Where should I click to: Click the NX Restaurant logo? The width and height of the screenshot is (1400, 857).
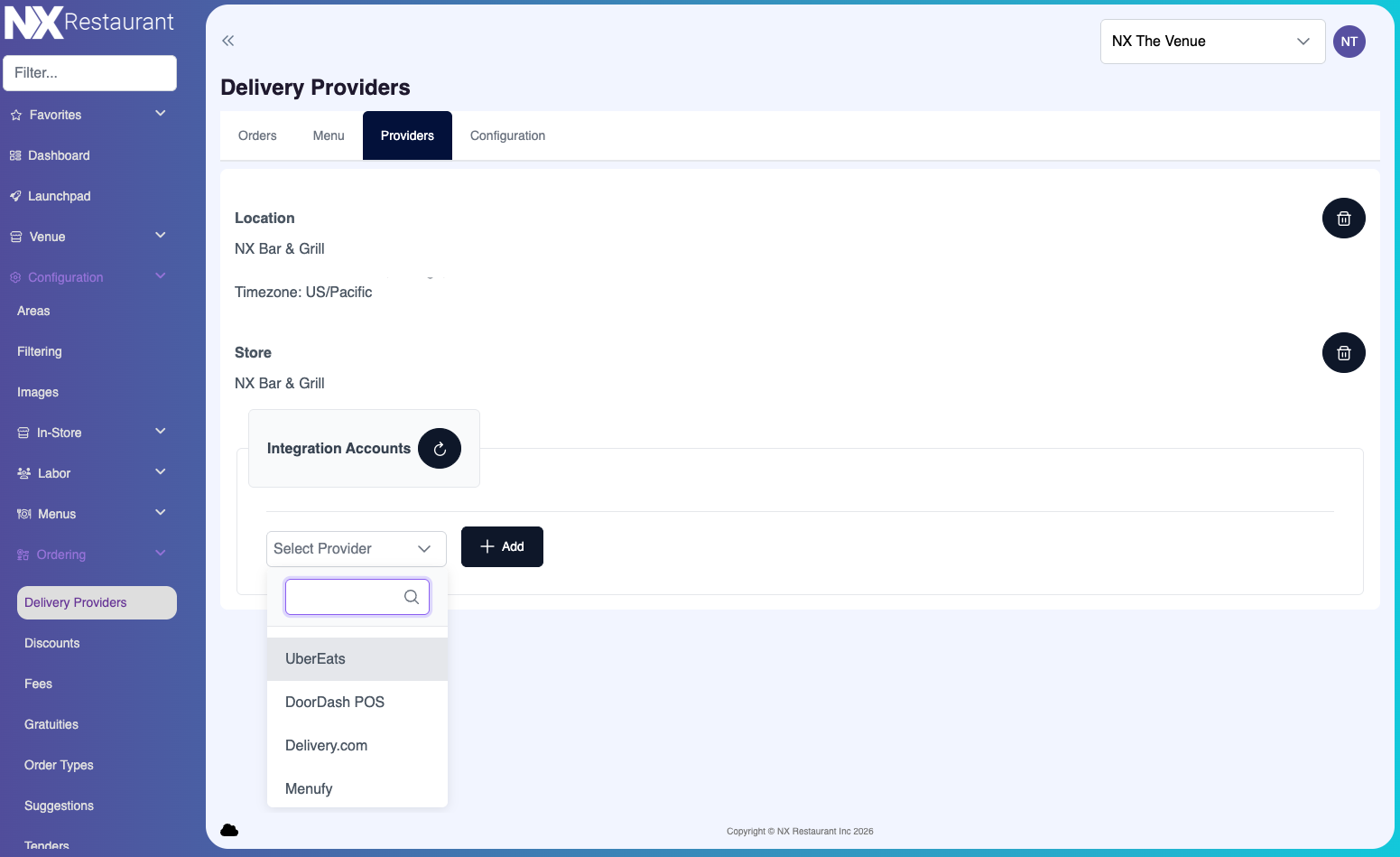tap(88, 22)
